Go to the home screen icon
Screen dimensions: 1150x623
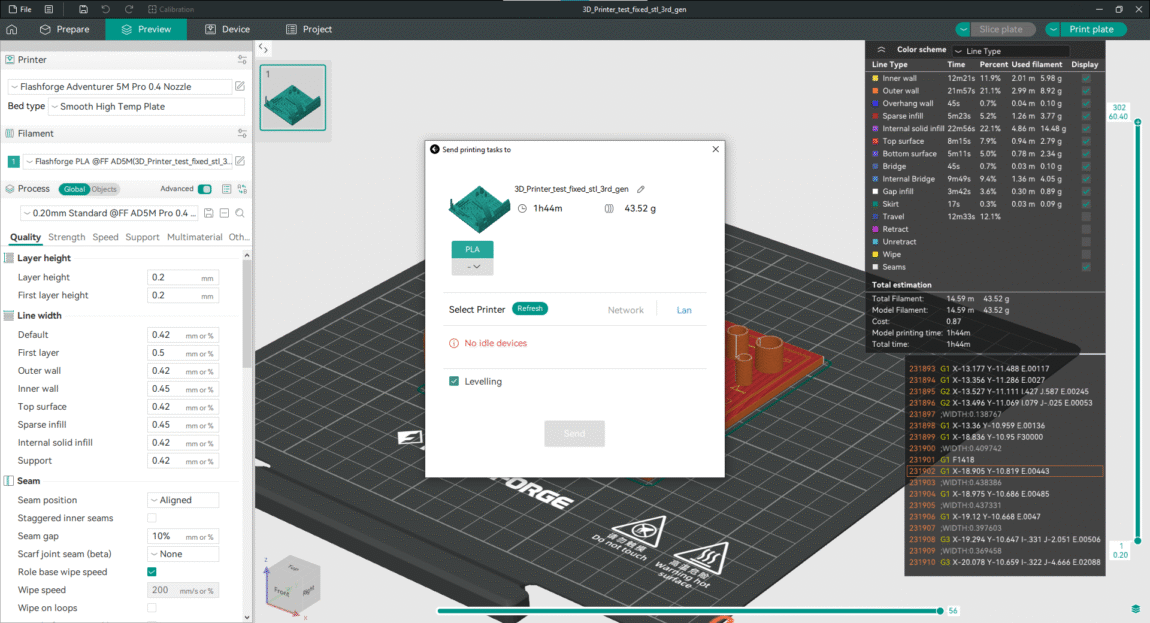pyautogui.click(x=12, y=29)
